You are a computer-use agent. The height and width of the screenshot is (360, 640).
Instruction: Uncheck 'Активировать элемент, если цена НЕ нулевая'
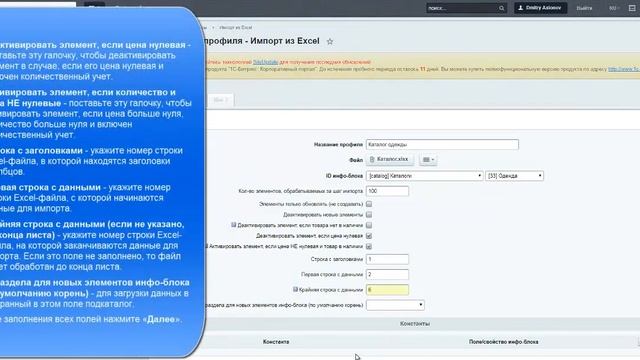coord(369,247)
